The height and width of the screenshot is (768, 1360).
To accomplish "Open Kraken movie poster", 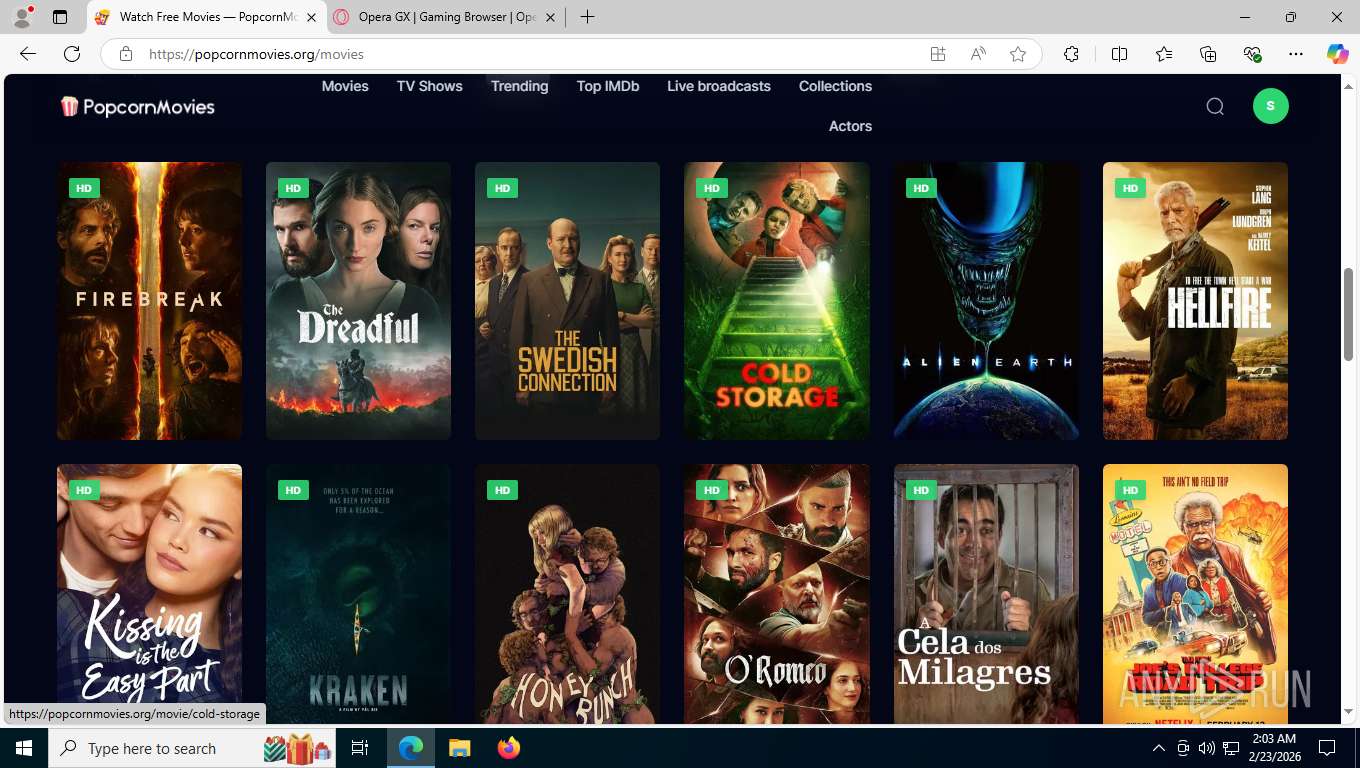I will click(x=358, y=594).
